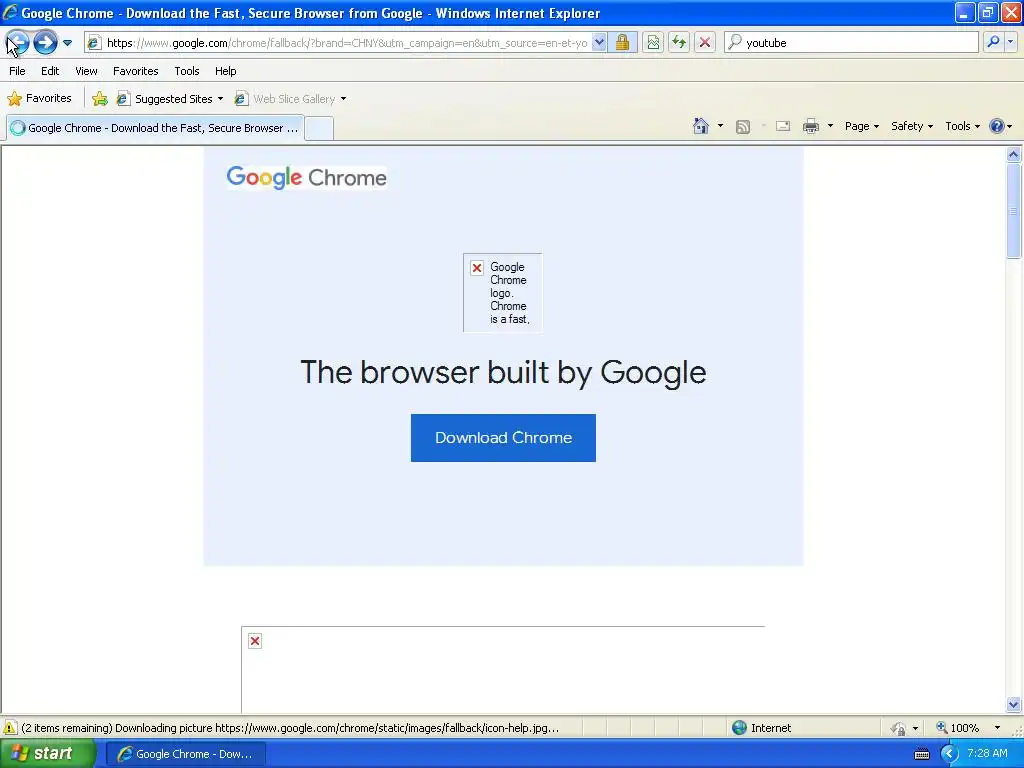Open the recent pages dropdown beside Forward
Screen dimensions: 1024x768
click(x=67, y=43)
